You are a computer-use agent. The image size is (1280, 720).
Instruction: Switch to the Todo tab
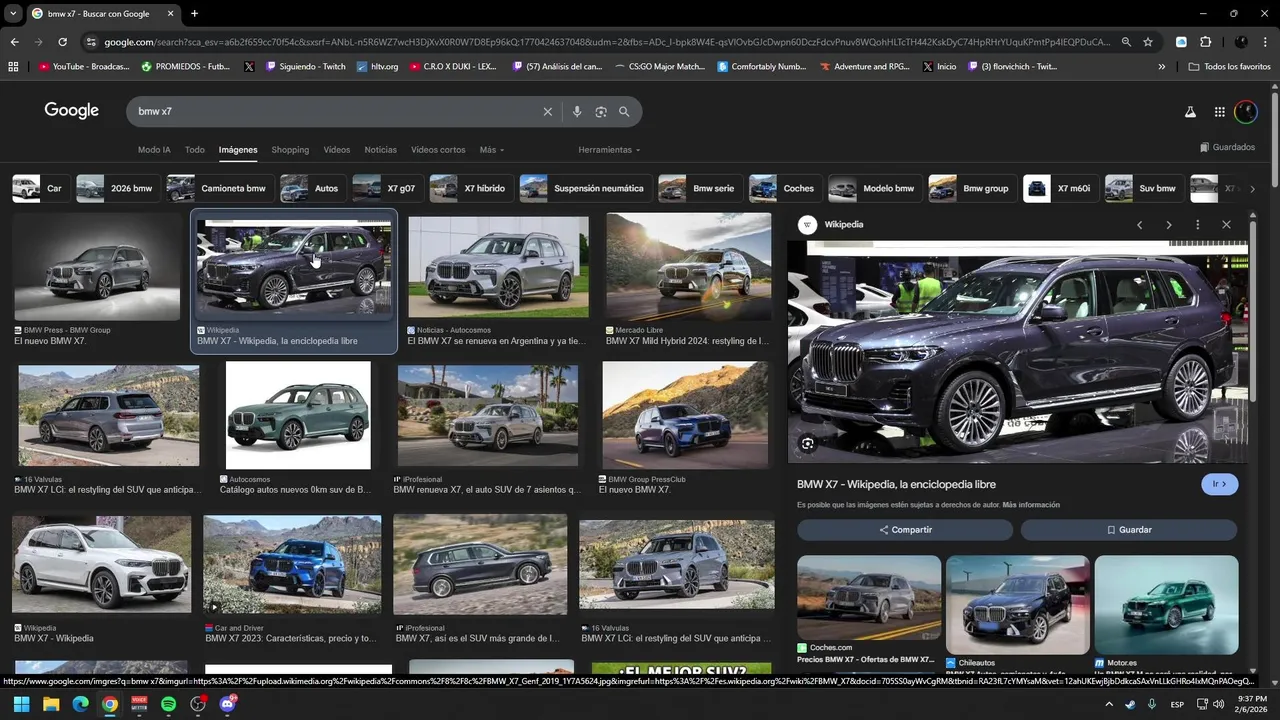(195, 150)
